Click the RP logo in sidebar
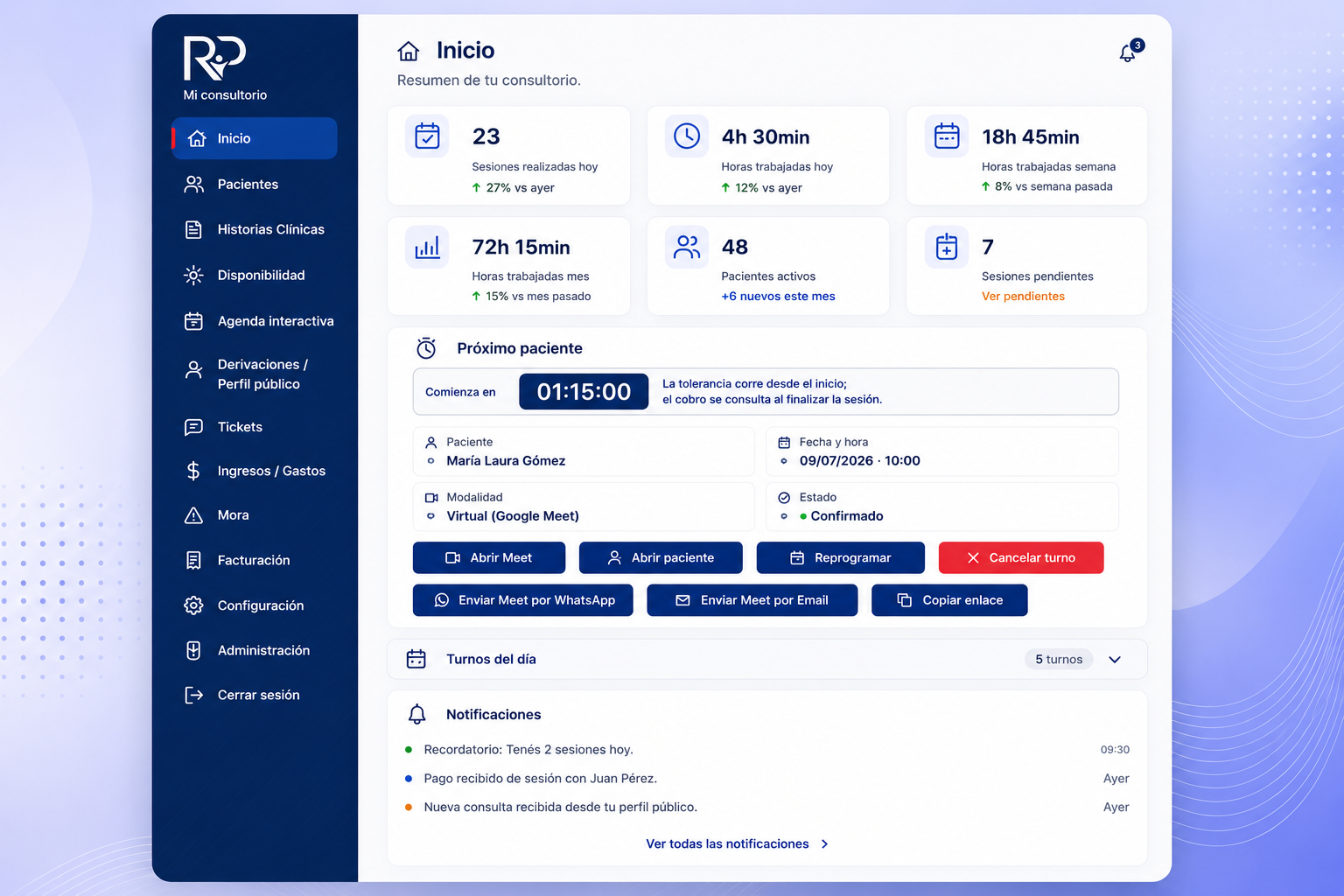The width and height of the screenshot is (1344, 896). click(214, 58)
